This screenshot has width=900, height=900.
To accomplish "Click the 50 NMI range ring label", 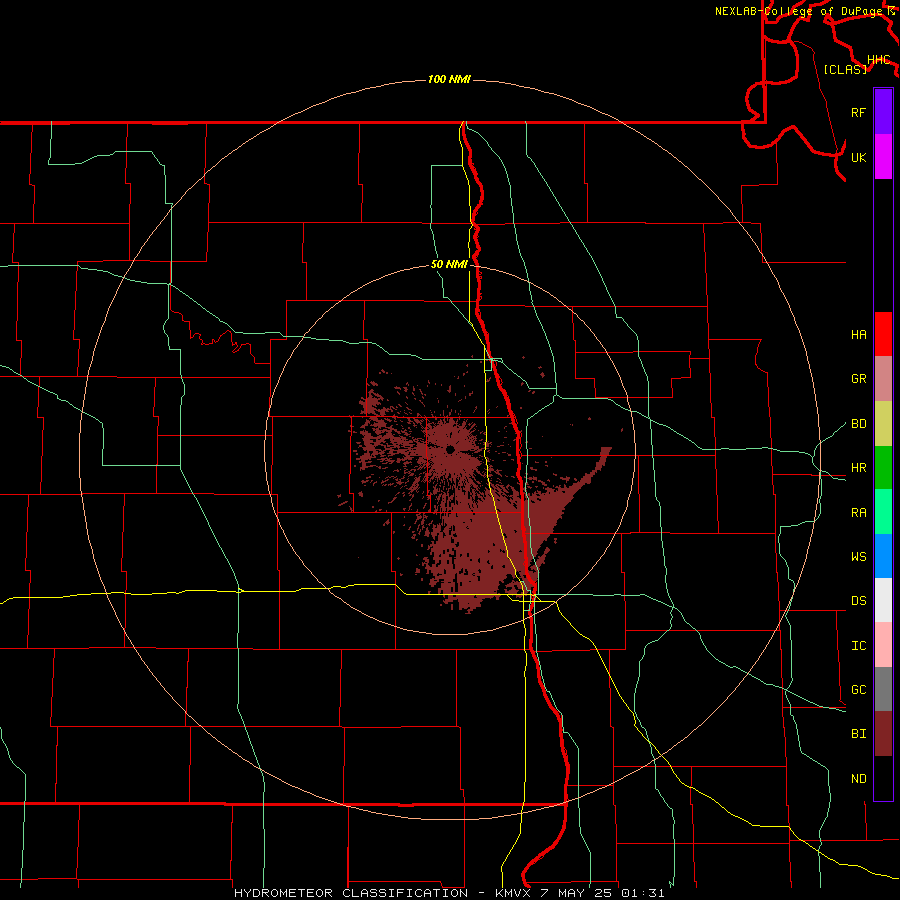I will [449, 264].
